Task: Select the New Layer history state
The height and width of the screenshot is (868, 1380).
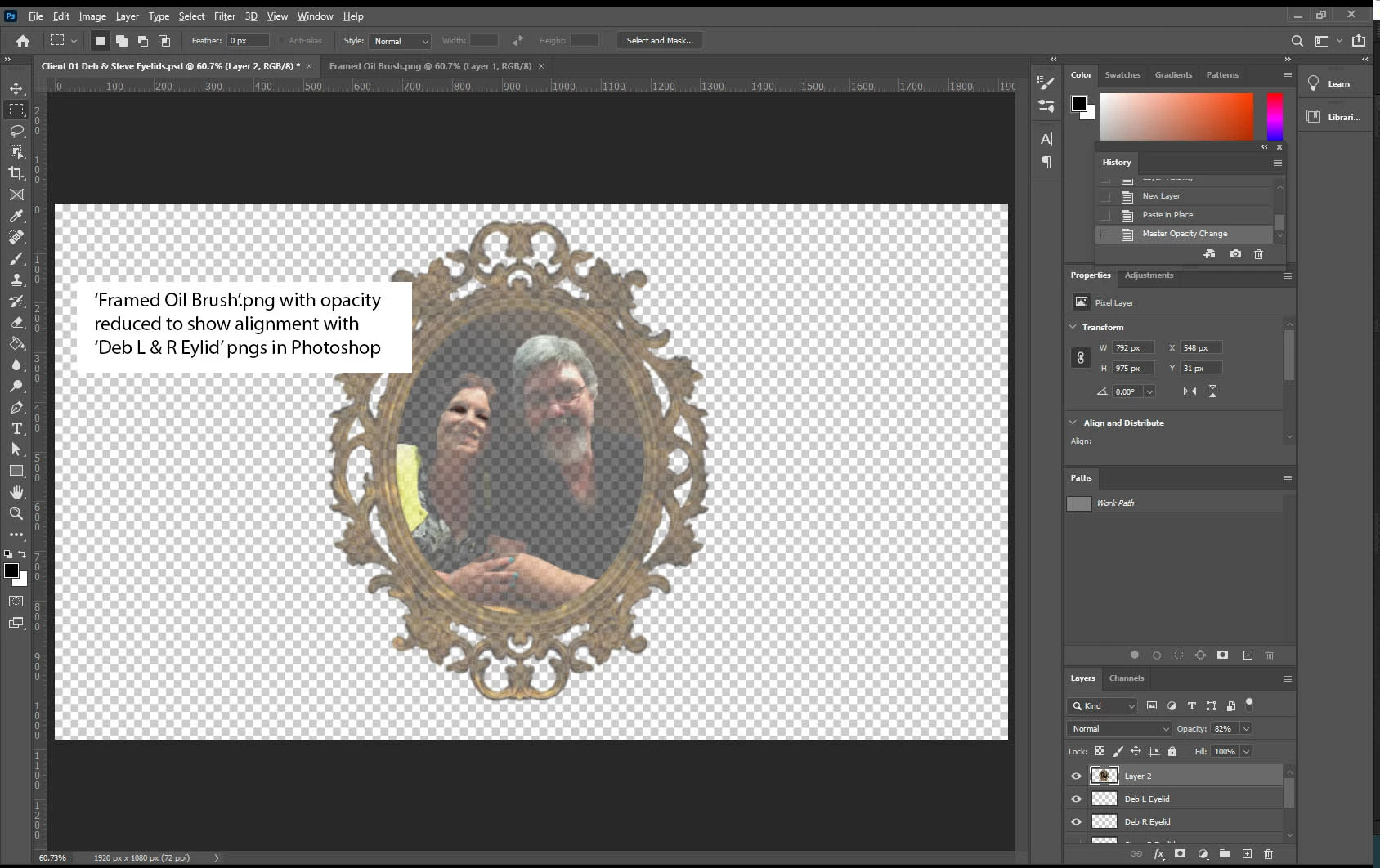Action: click(1185, 196)
